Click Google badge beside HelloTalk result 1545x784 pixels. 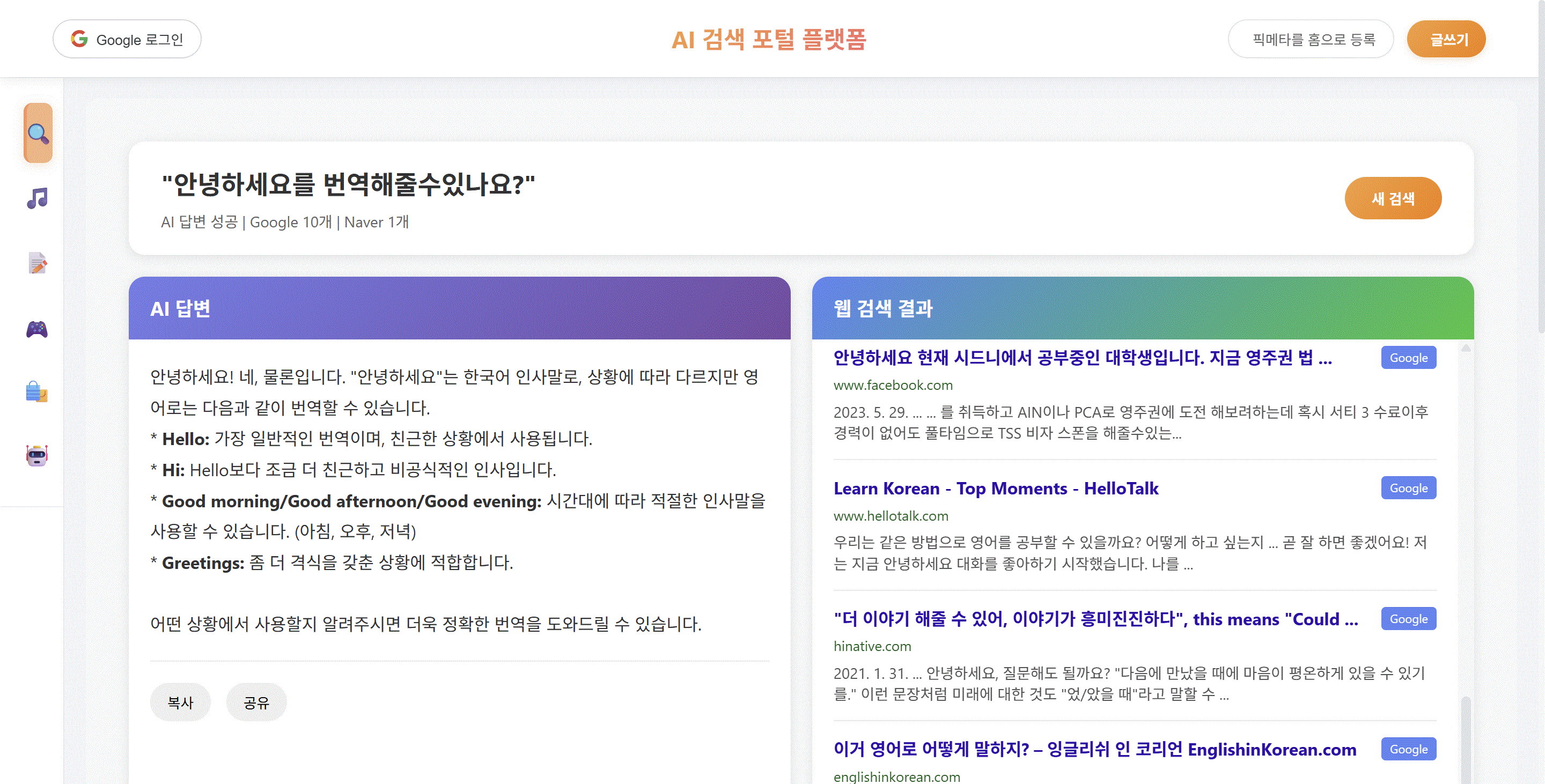click(1408, 489)
